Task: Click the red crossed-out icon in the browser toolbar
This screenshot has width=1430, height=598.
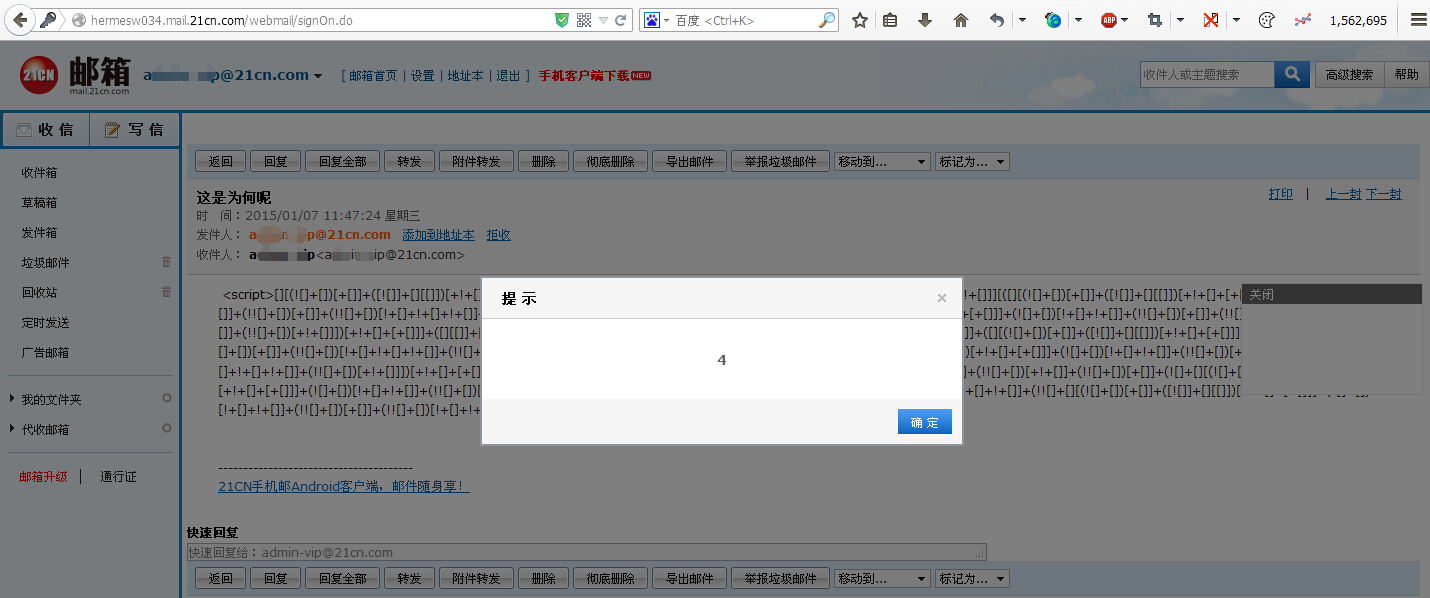Action: click(1211, 20)
